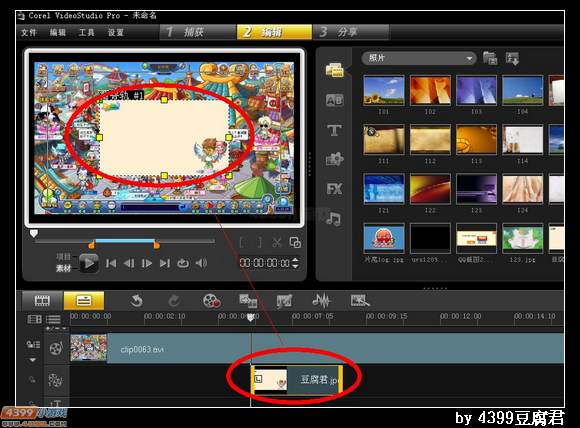Viewport: 580px width, 428px height.
Task: Click the preview scrubber jog handle
Action: [x=34, y=234]
